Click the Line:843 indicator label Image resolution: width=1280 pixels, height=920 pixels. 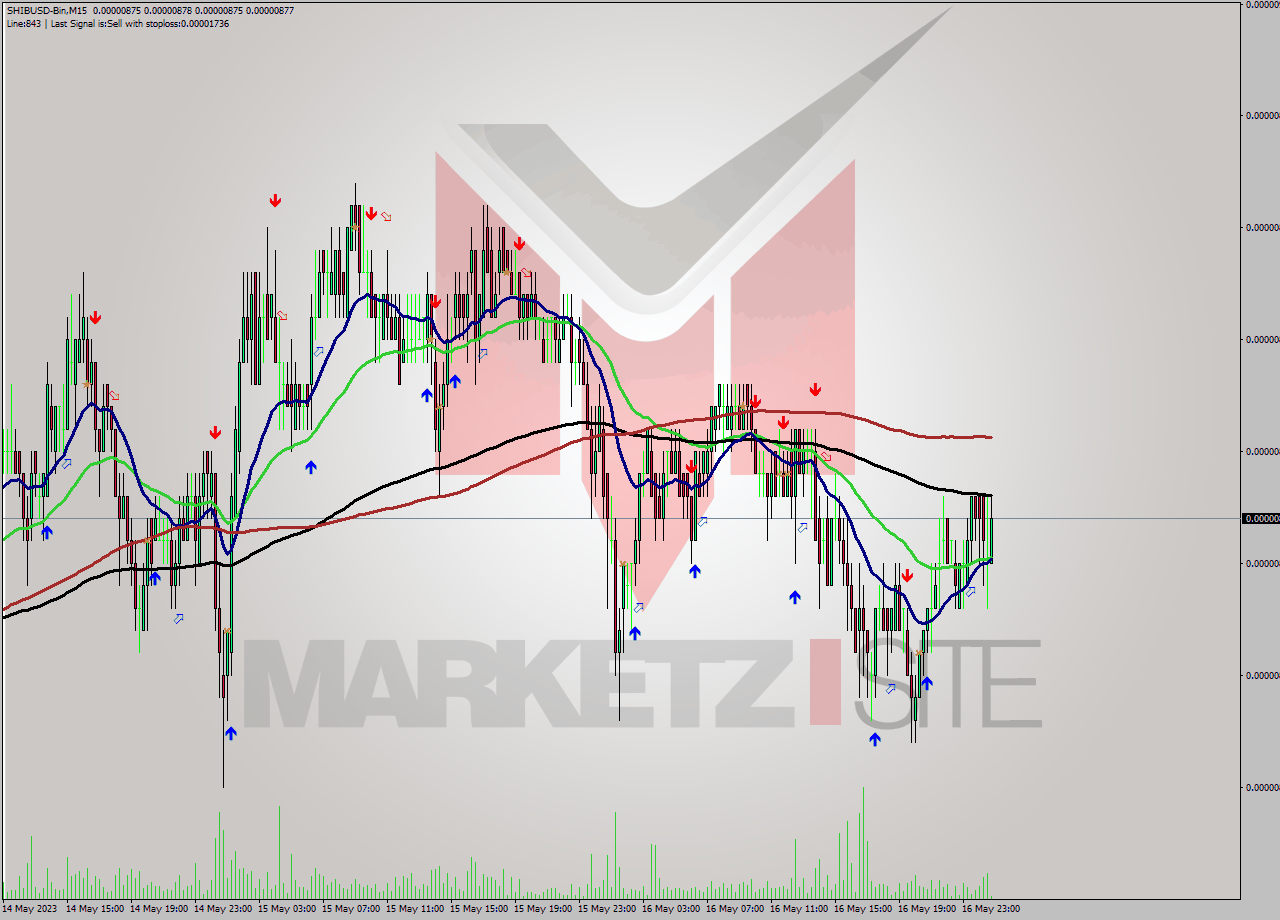click(23, 24)
